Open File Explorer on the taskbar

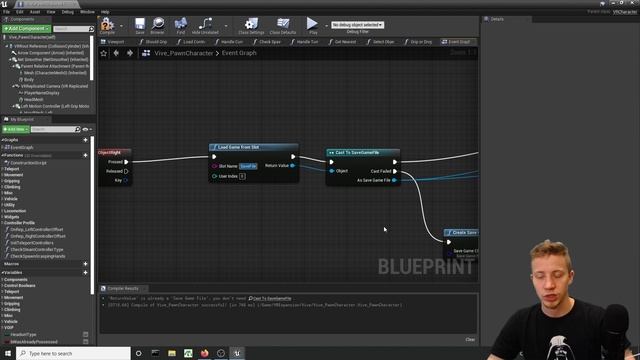(172, 353)
